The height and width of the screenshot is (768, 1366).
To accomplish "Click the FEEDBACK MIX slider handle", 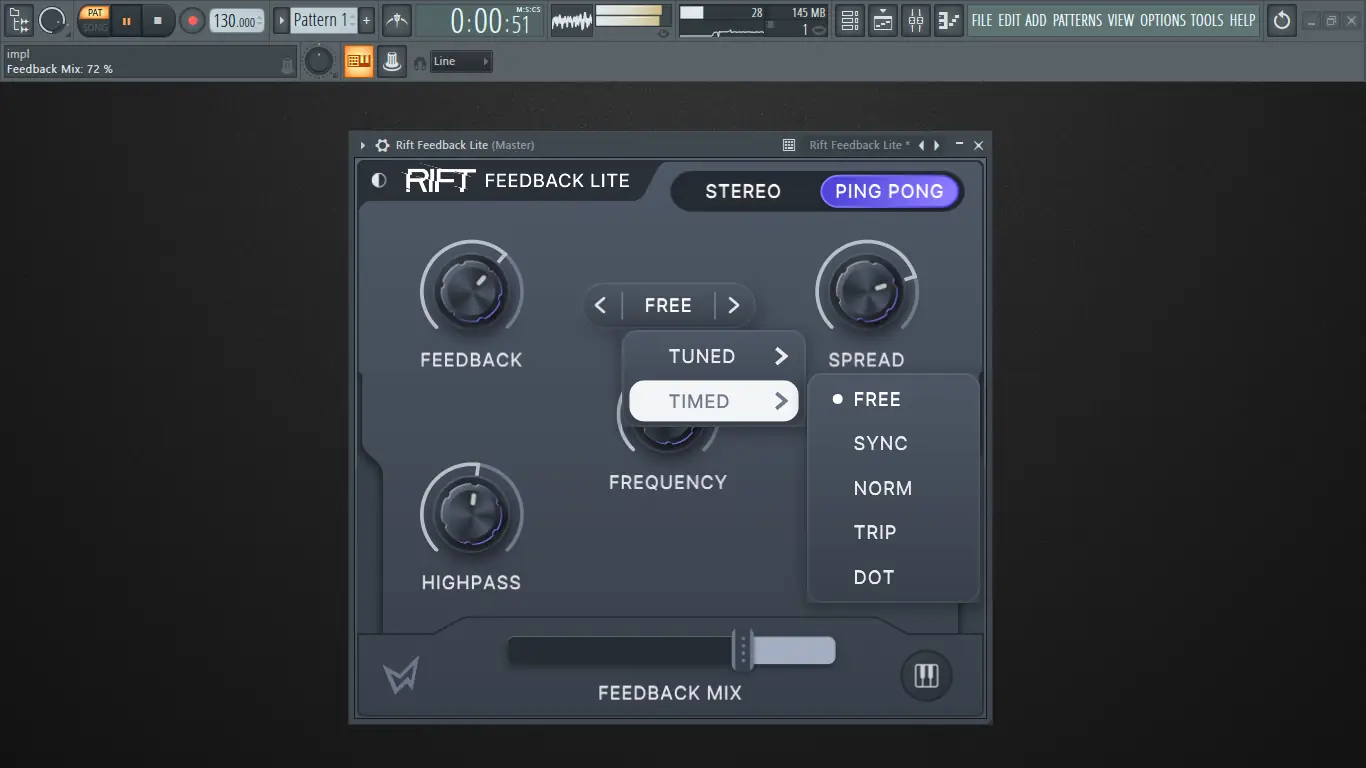I will click(x=742, y=650).
